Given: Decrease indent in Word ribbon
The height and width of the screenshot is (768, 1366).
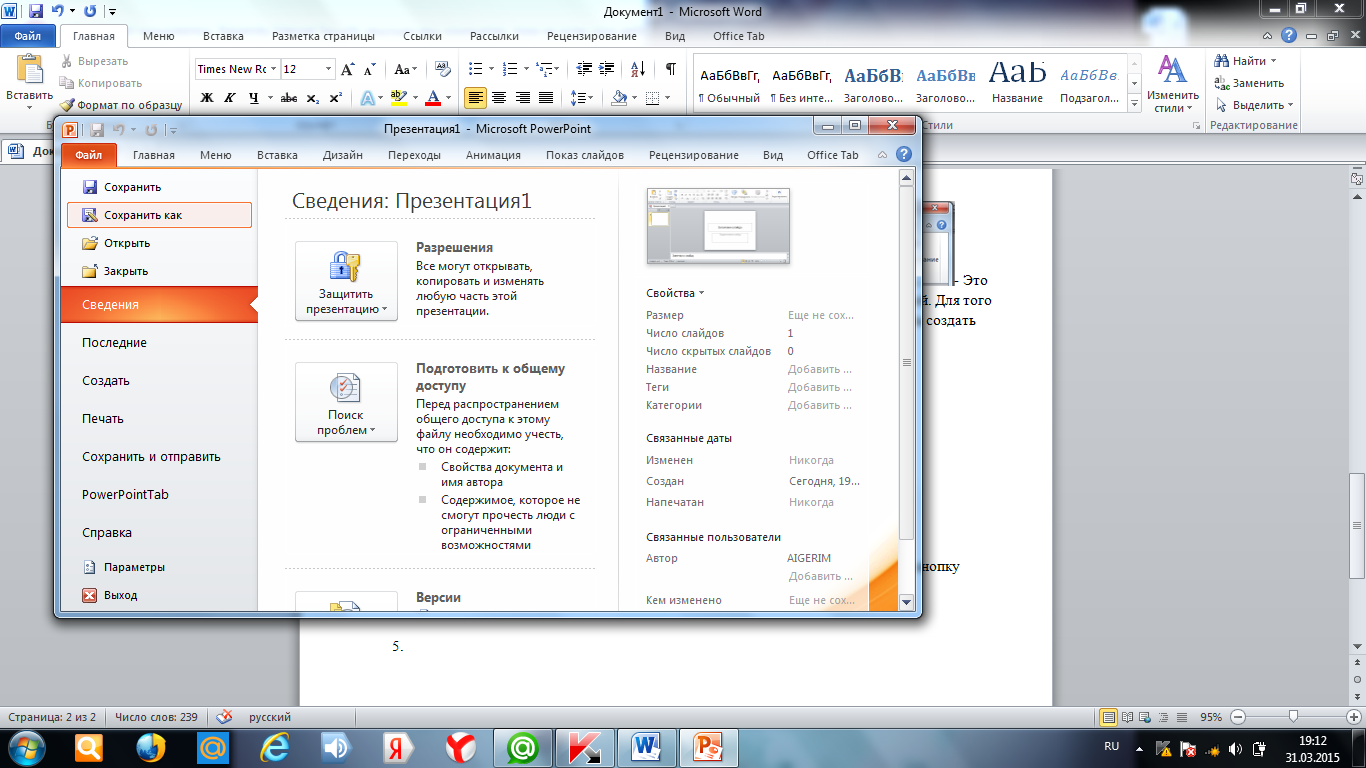Looking at the screenshot, I should coord(585,69).
